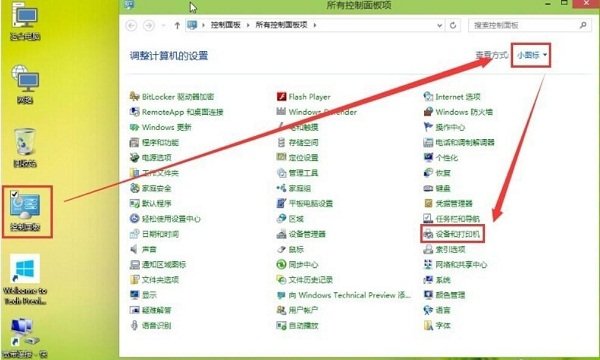This screenshot has width=600, height=360.
Task: Open 凭据管理器 item
Action: coord(448,204)
